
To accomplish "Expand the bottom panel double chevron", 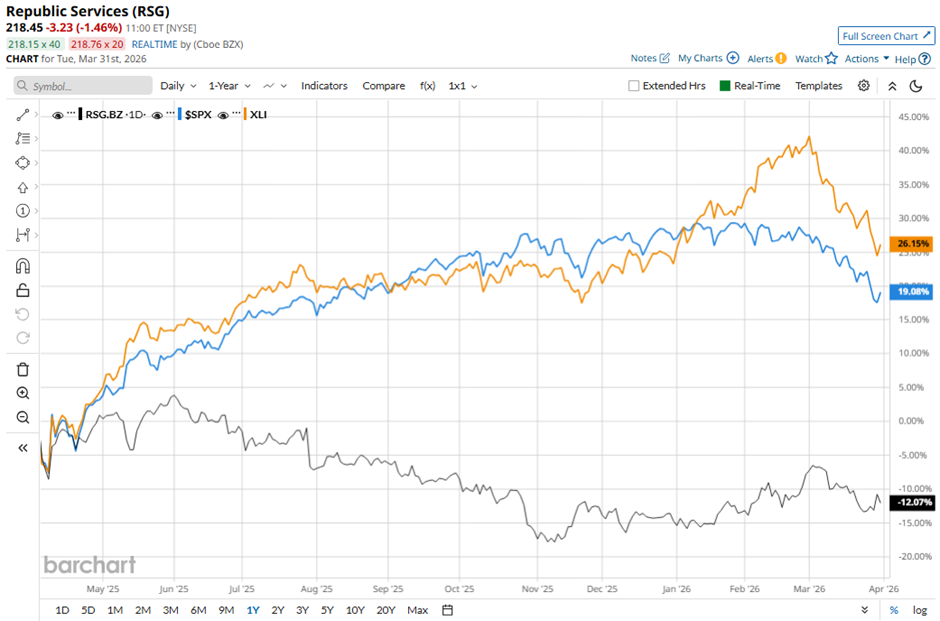I will click(x=864, y=610).
